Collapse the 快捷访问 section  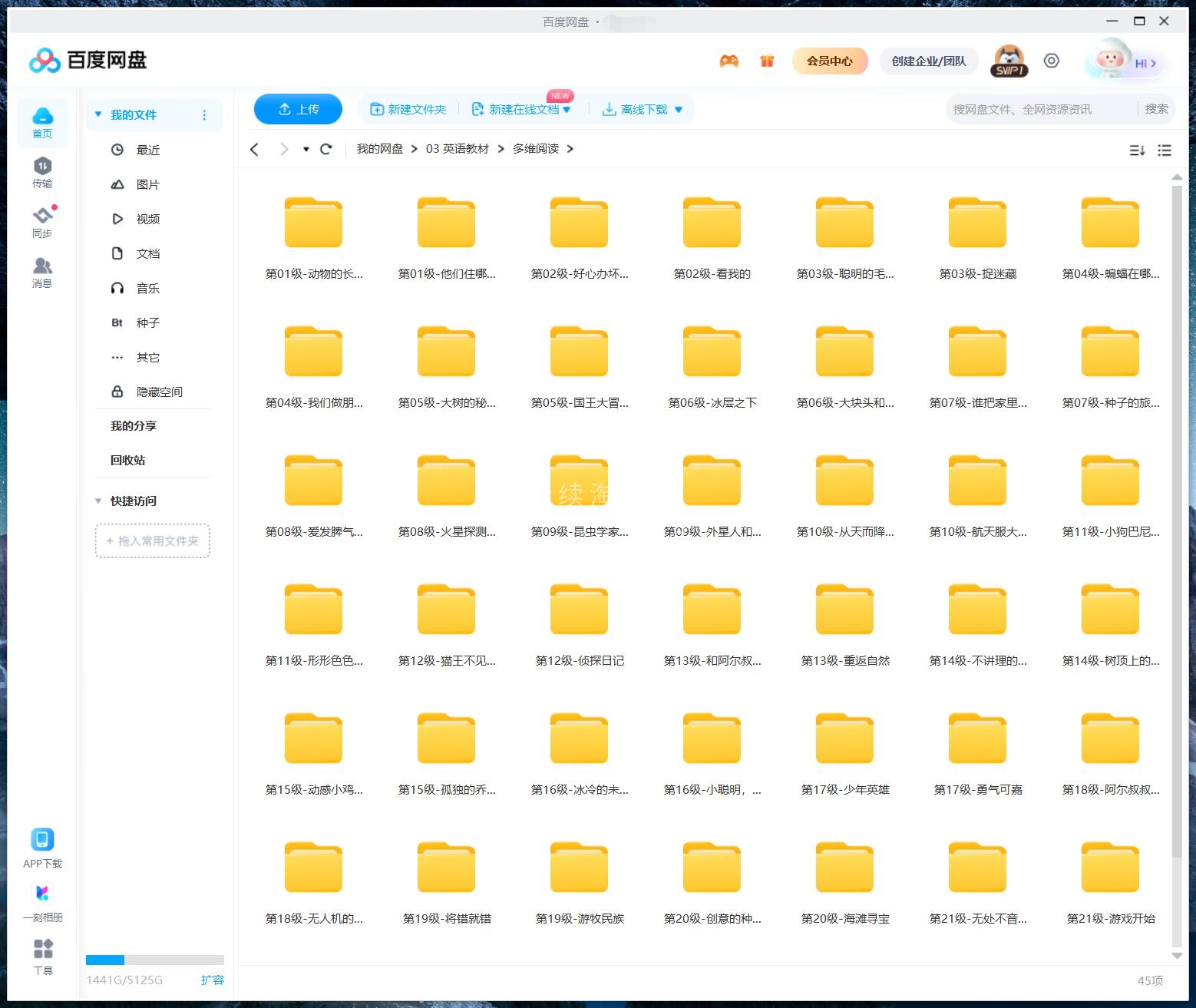click(98, 501)
